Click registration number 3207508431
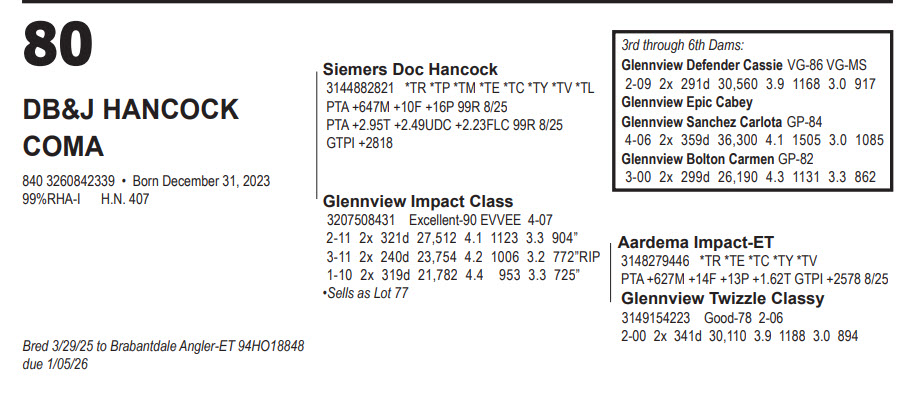 [361, 219]
